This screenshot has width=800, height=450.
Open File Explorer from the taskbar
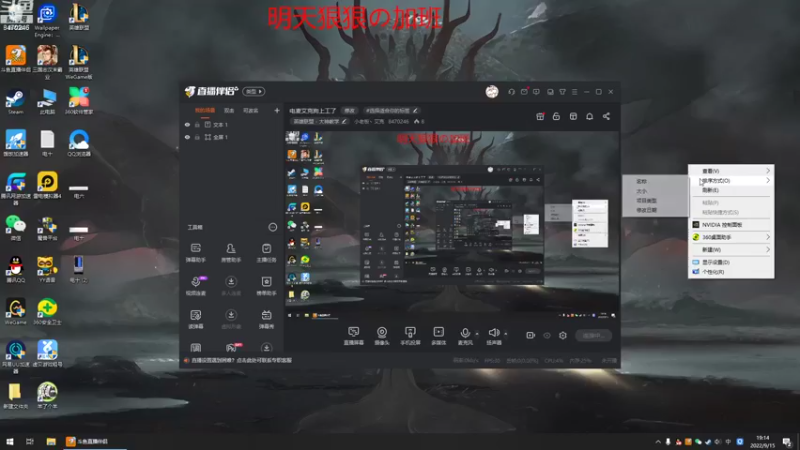pyautogui.click(x=51, y=441)
